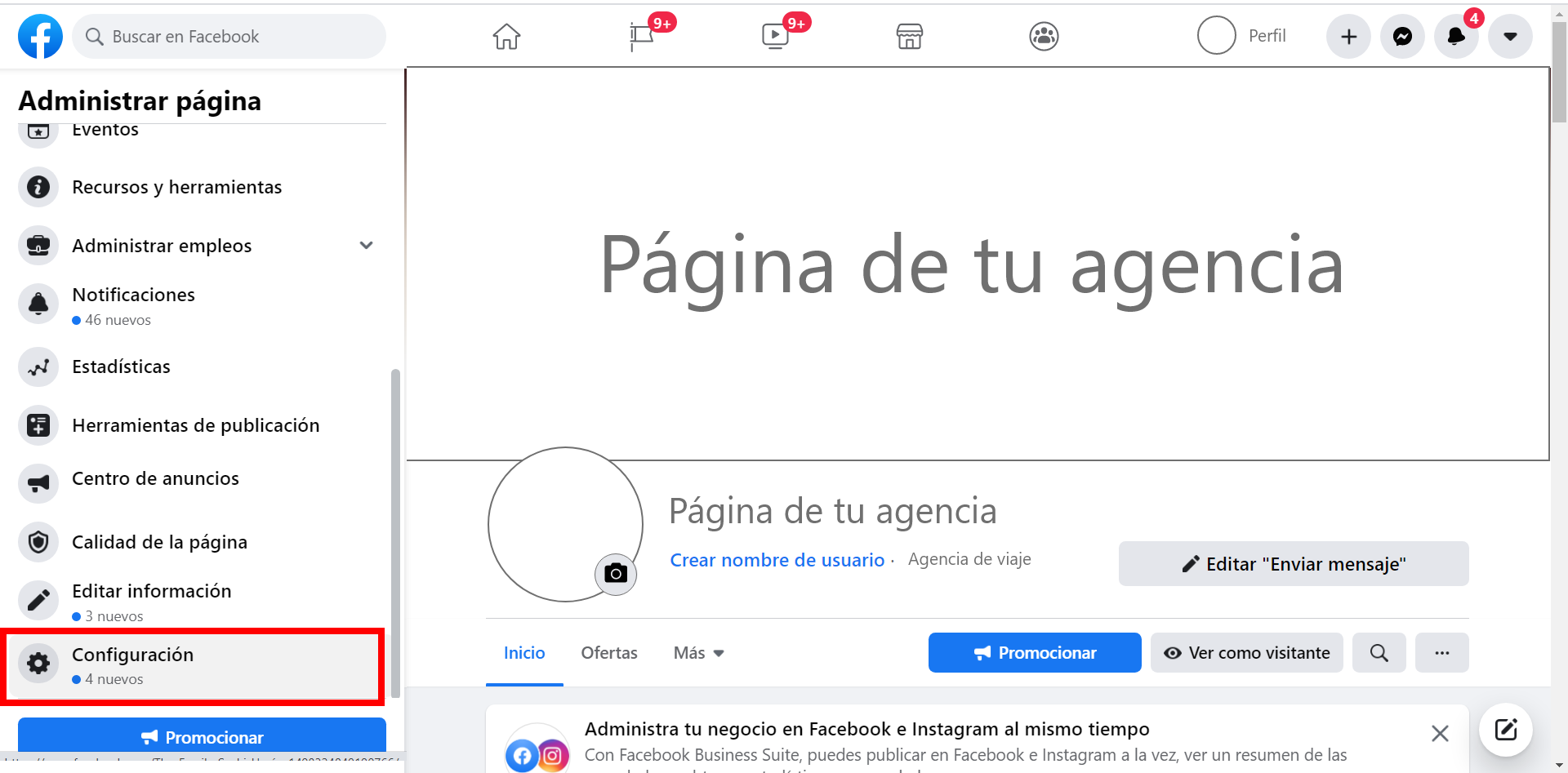
Task: Click the Administrar empleos briefcase icon
Action: point(38,245)
